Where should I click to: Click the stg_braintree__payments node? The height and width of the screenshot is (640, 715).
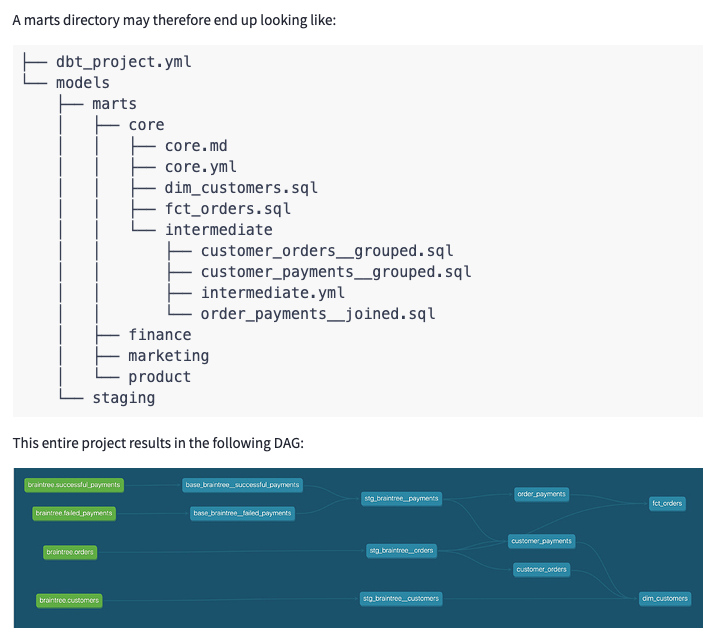tap(400, 498)
